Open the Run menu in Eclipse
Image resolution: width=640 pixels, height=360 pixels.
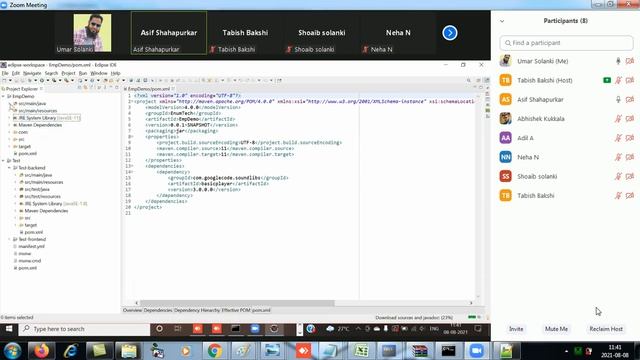point(83,73)
